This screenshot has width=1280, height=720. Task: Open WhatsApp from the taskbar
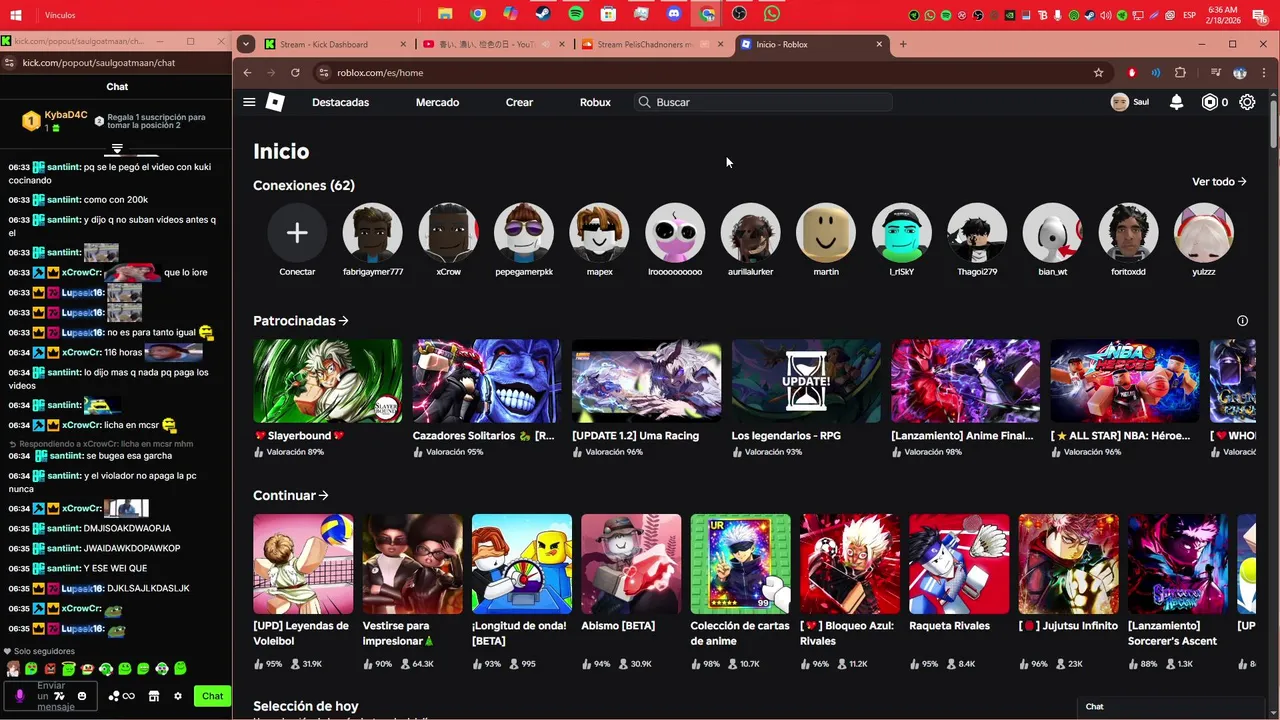click(x=772, y=14)
